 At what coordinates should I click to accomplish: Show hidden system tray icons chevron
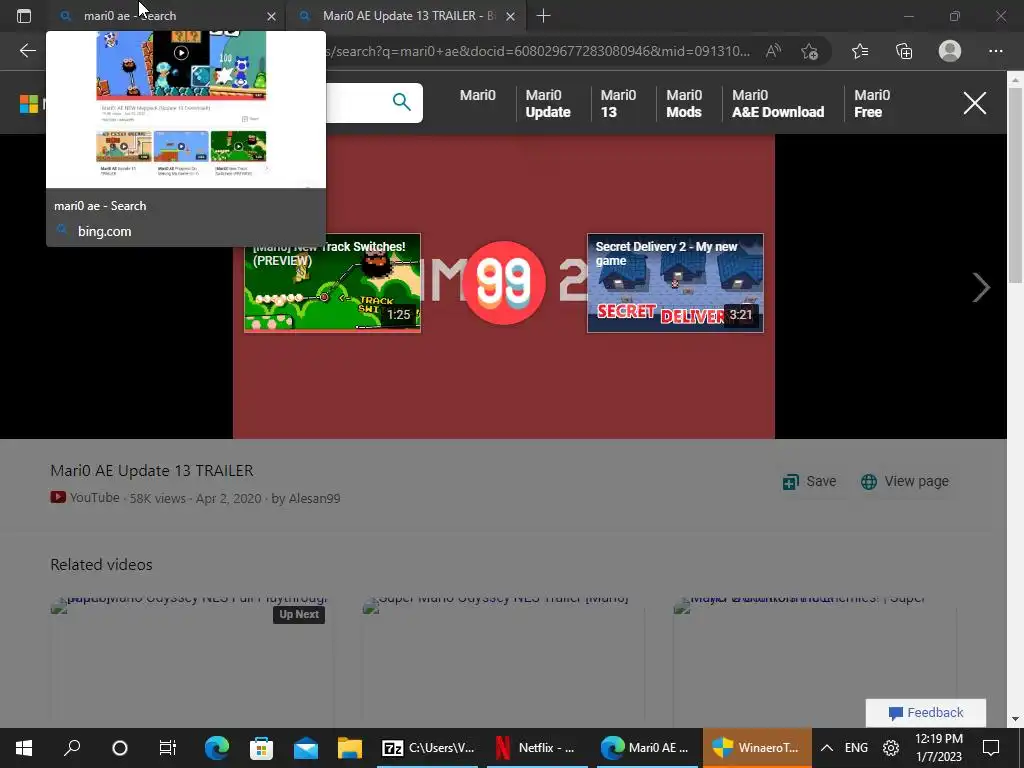pyautogui.click(x=826, y=748)
